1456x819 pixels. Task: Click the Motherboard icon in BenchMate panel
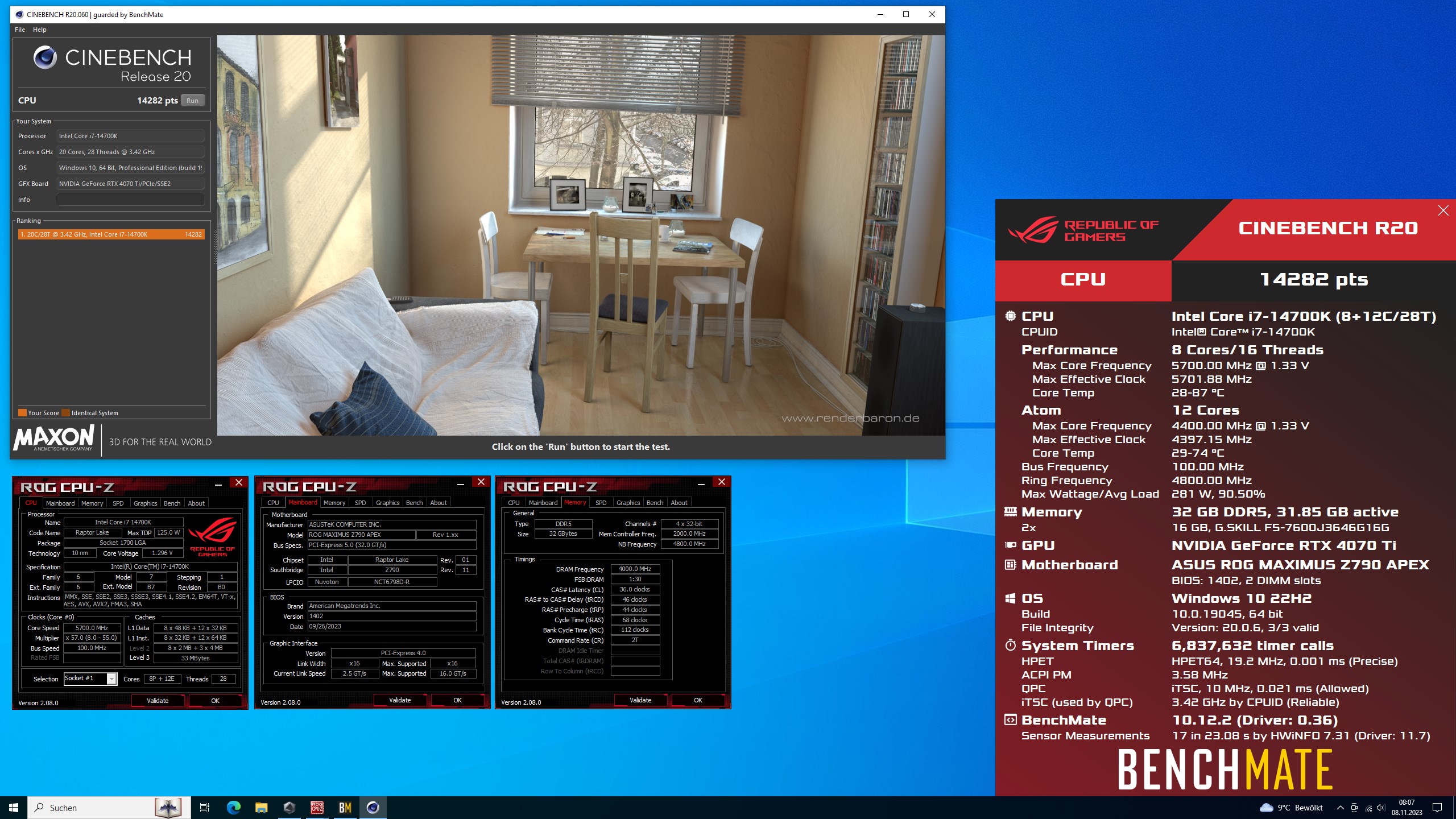tap(1010, 565)
